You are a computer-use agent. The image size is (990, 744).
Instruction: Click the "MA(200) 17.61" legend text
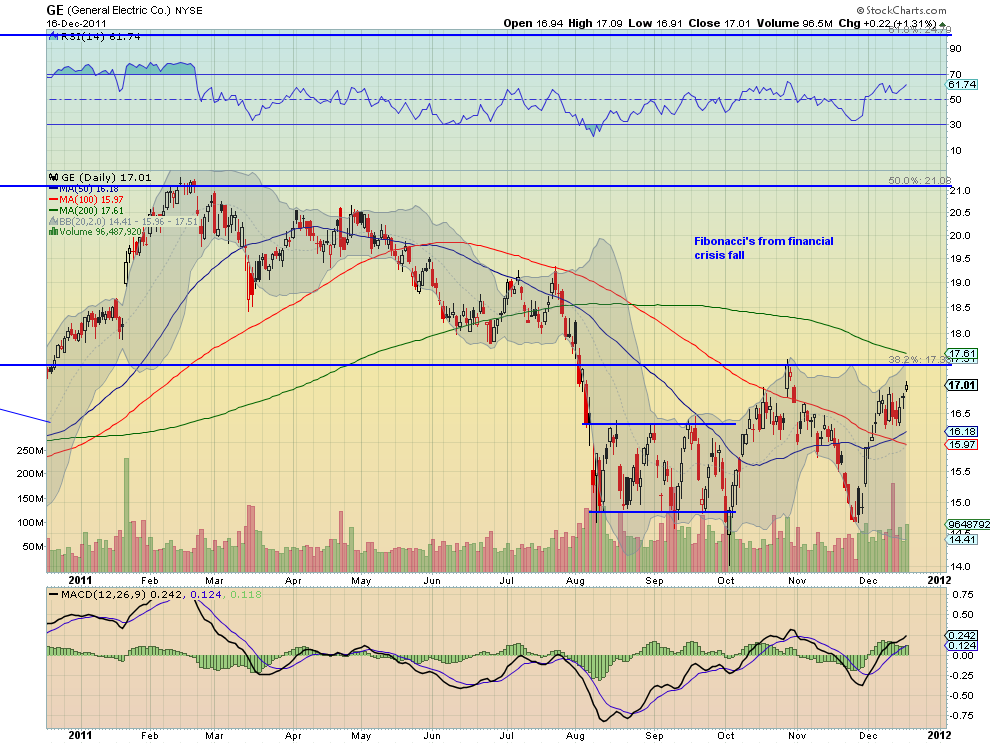click(x=91, y=210)
